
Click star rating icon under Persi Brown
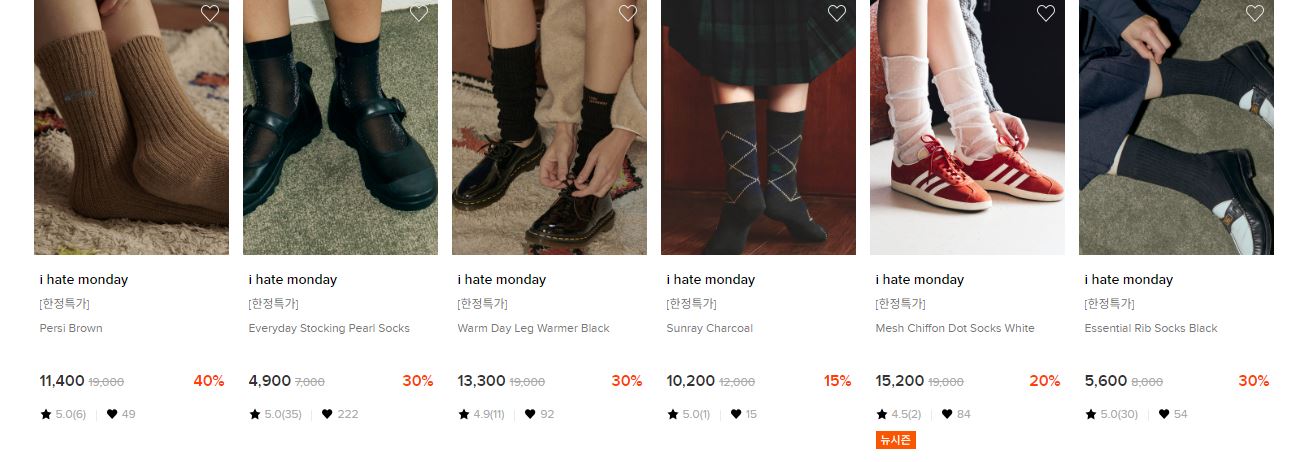(x=46, y=414)
